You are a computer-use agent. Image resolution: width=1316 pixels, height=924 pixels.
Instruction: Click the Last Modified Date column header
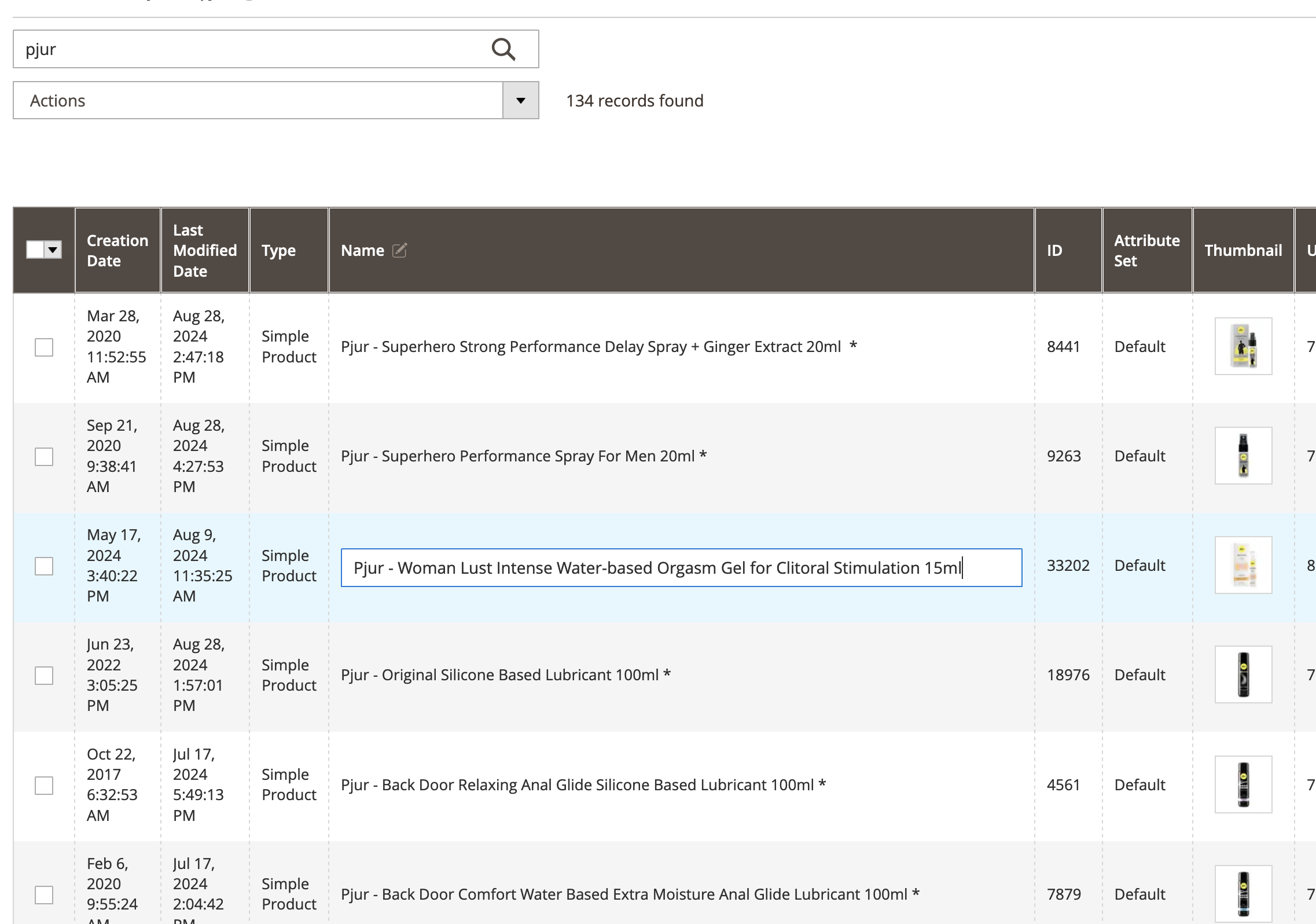coord(204,250)
